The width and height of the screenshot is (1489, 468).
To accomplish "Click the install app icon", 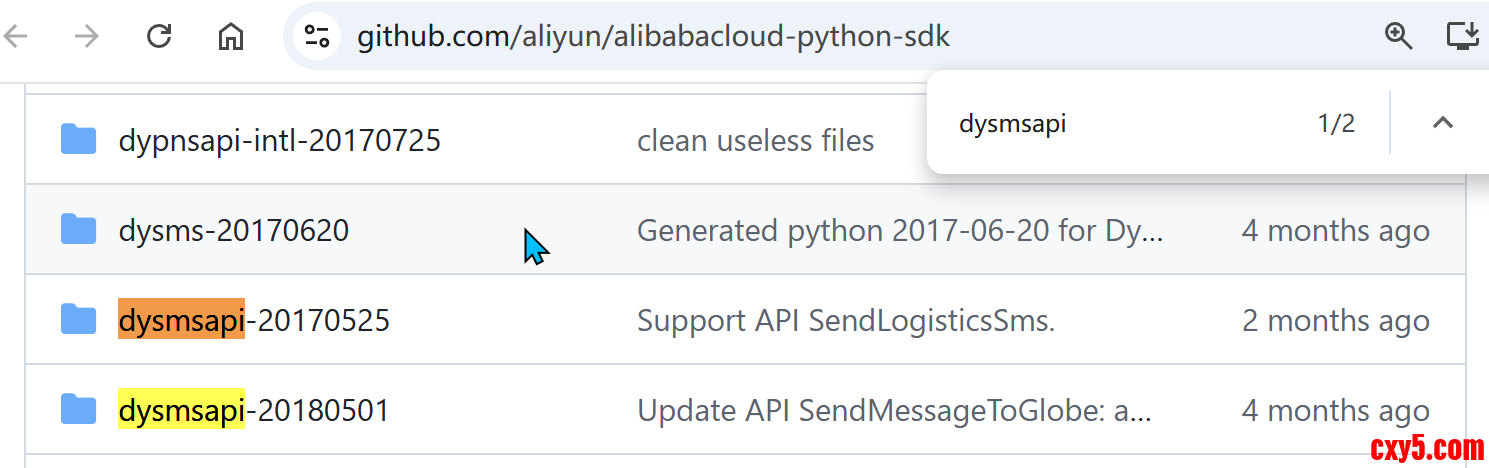I will tap(1463, 37).
